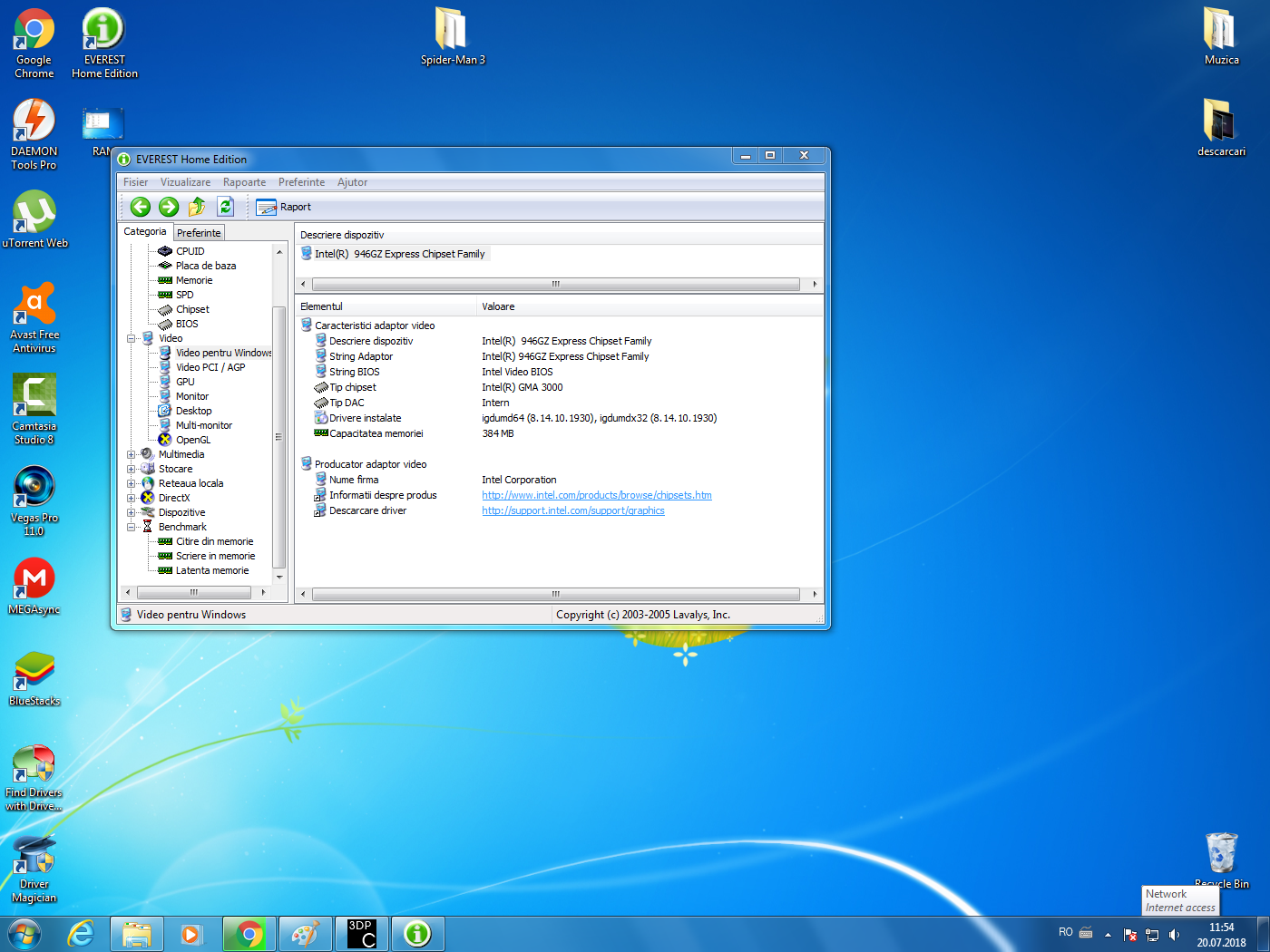Viewport: 1270px width, 952px height.
Task: Open MEGAsync desktop icon
Action: click(x=34, y=586)
